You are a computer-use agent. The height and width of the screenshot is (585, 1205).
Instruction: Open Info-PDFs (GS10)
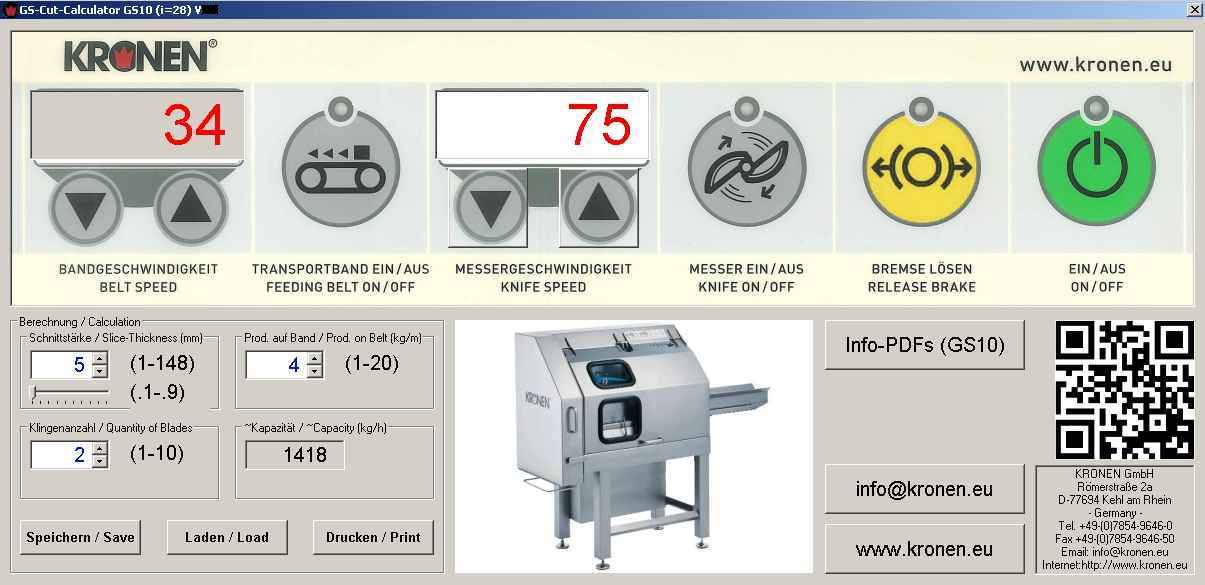point(925,345)
